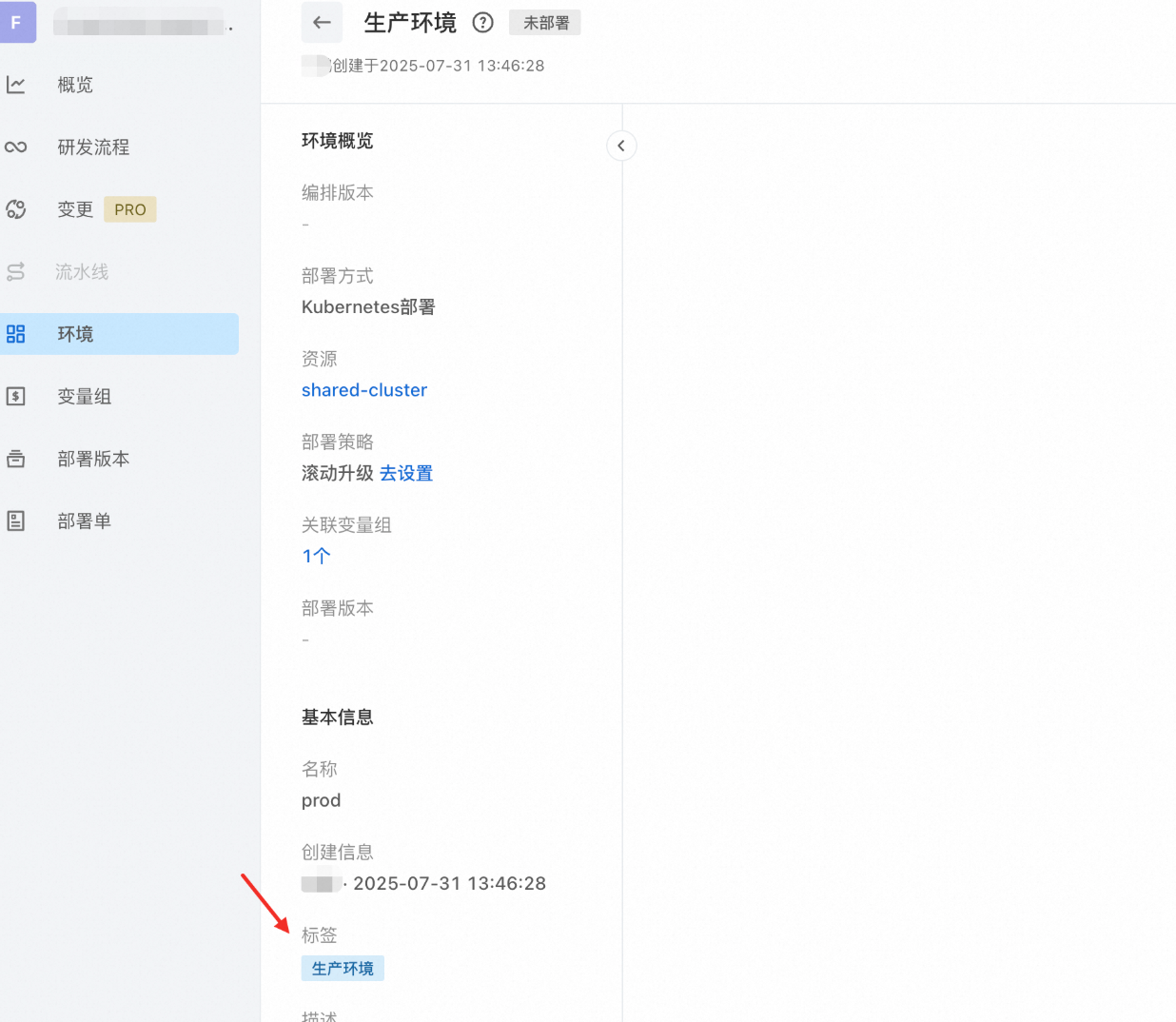The image size is (1176, 1022).
Task: Click the prod name value
Action: coord(321,800)
